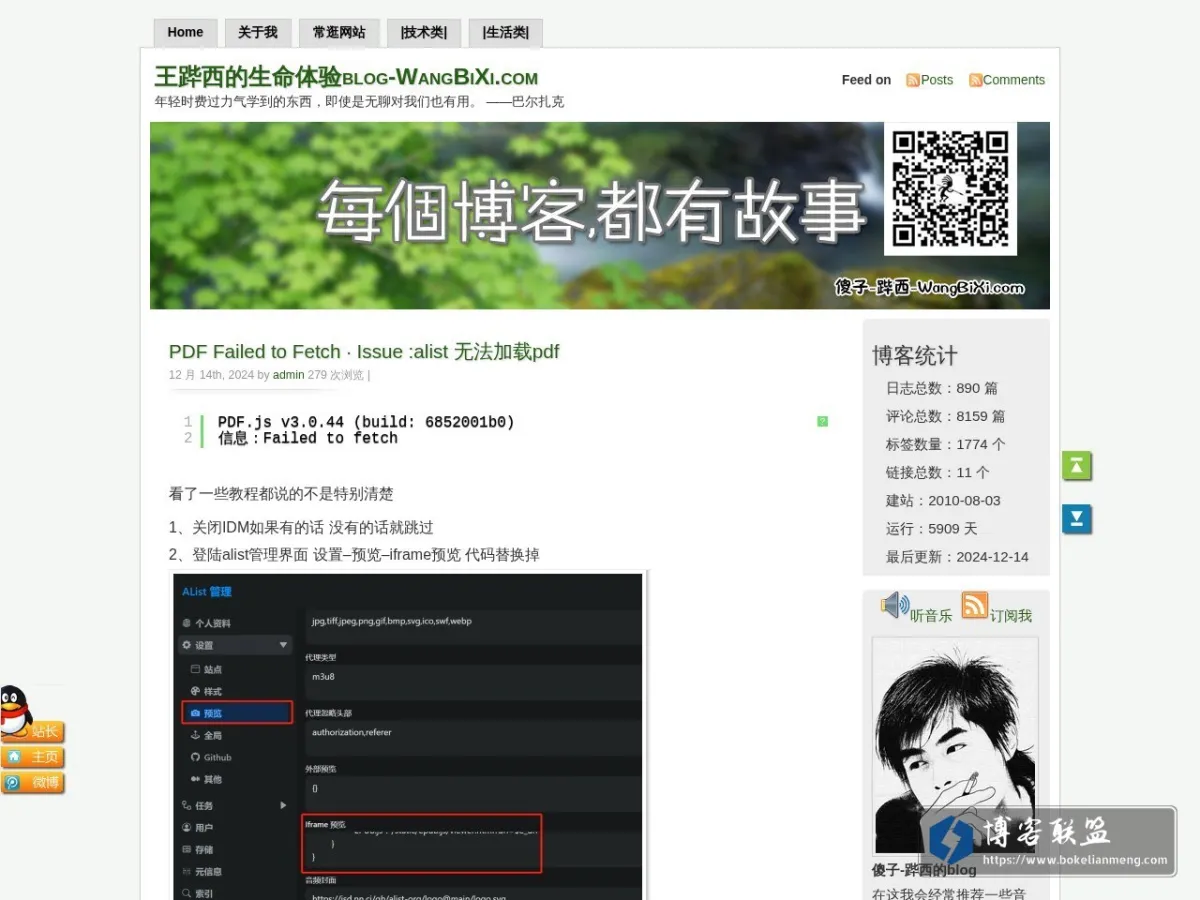The width and height of the screenshot is (1200, 900).
Task: Open the Comments feed link
Action: coord(1014,80)
